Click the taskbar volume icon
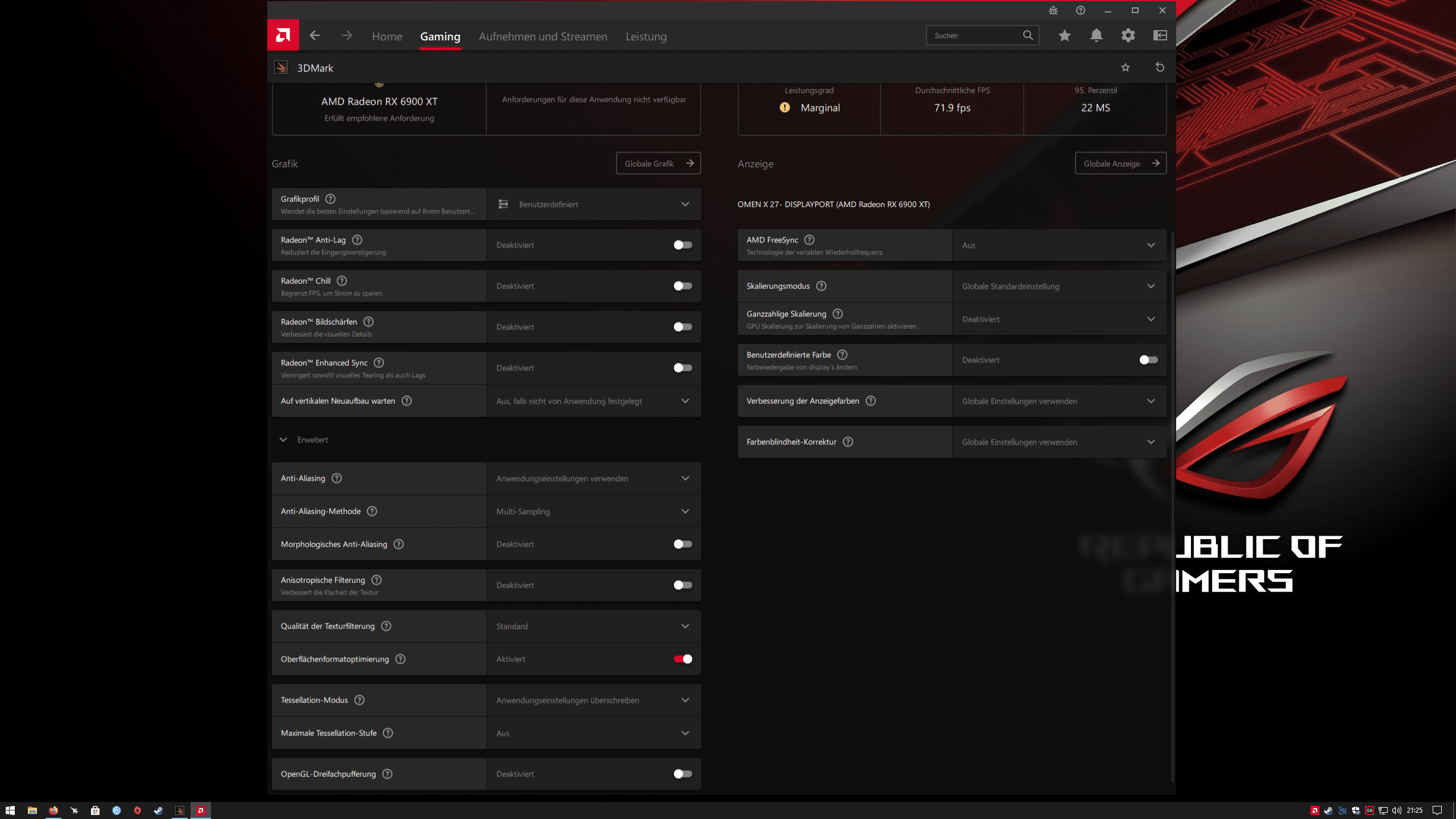 pyautogui.click(x=1397, y=810)
